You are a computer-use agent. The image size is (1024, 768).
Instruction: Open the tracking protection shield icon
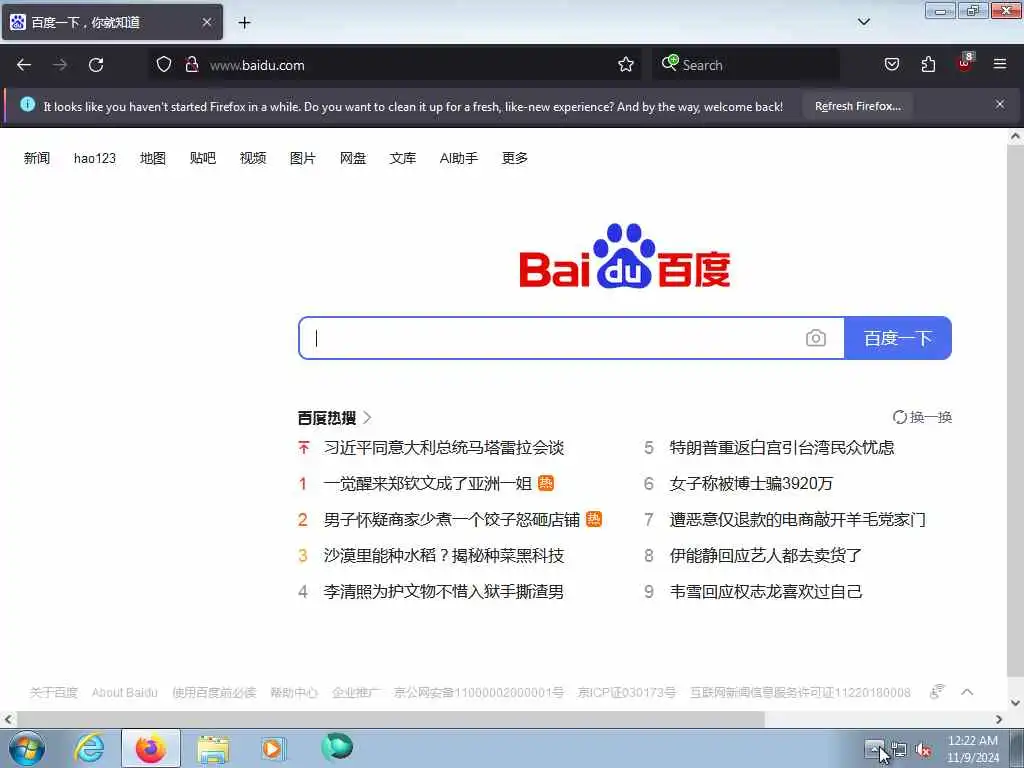[x=164, y=64]
